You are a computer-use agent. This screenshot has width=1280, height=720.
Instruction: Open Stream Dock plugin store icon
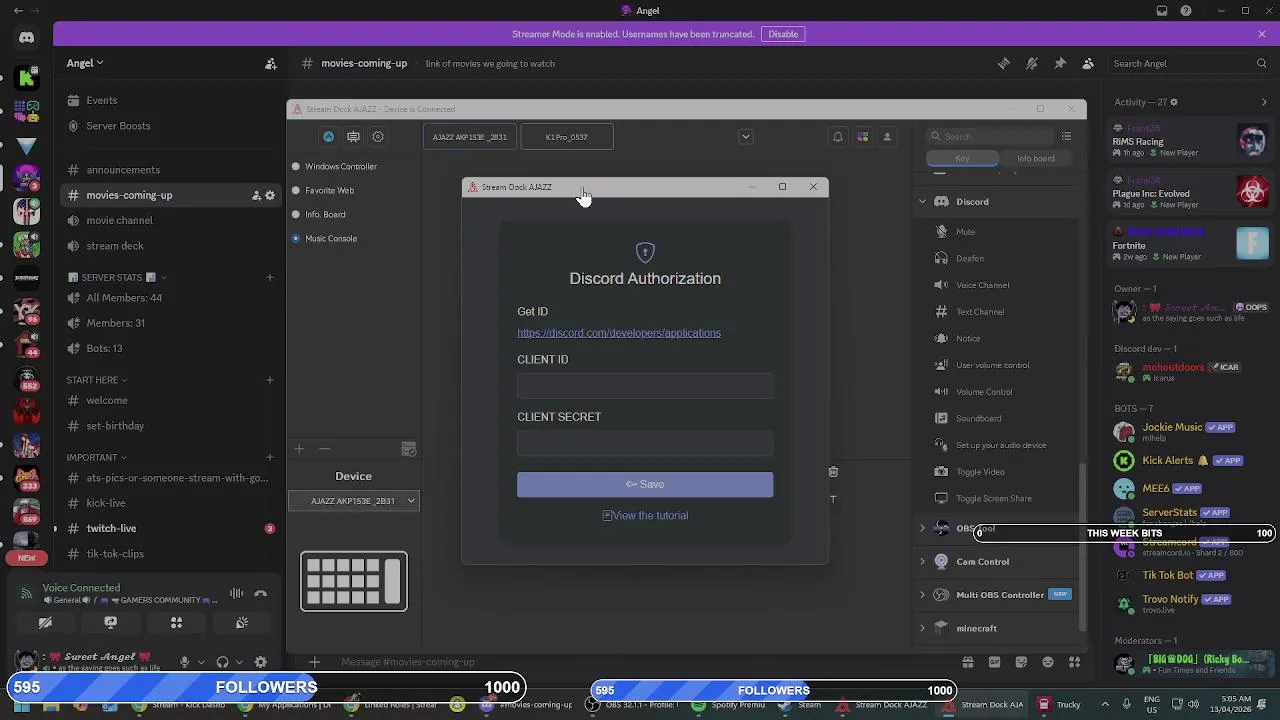862,137
